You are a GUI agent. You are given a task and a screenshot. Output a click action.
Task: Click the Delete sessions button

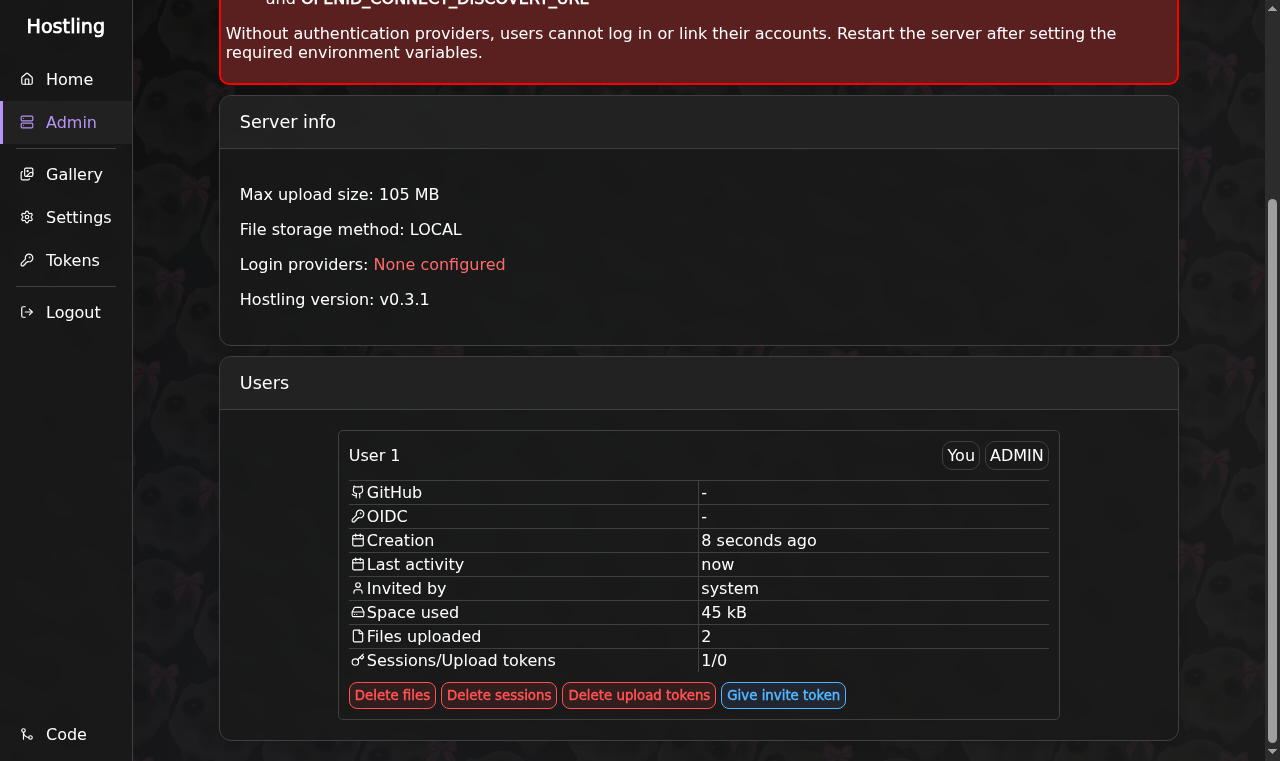coord(499,695)
